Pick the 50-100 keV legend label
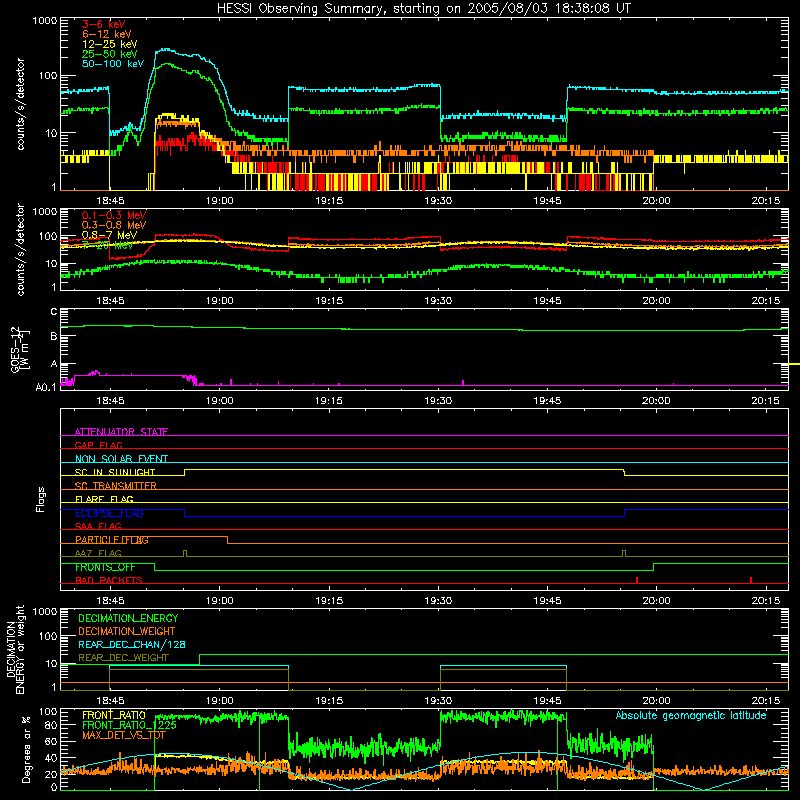The width and height of the screenshot is (800, 800). point(113,63)
